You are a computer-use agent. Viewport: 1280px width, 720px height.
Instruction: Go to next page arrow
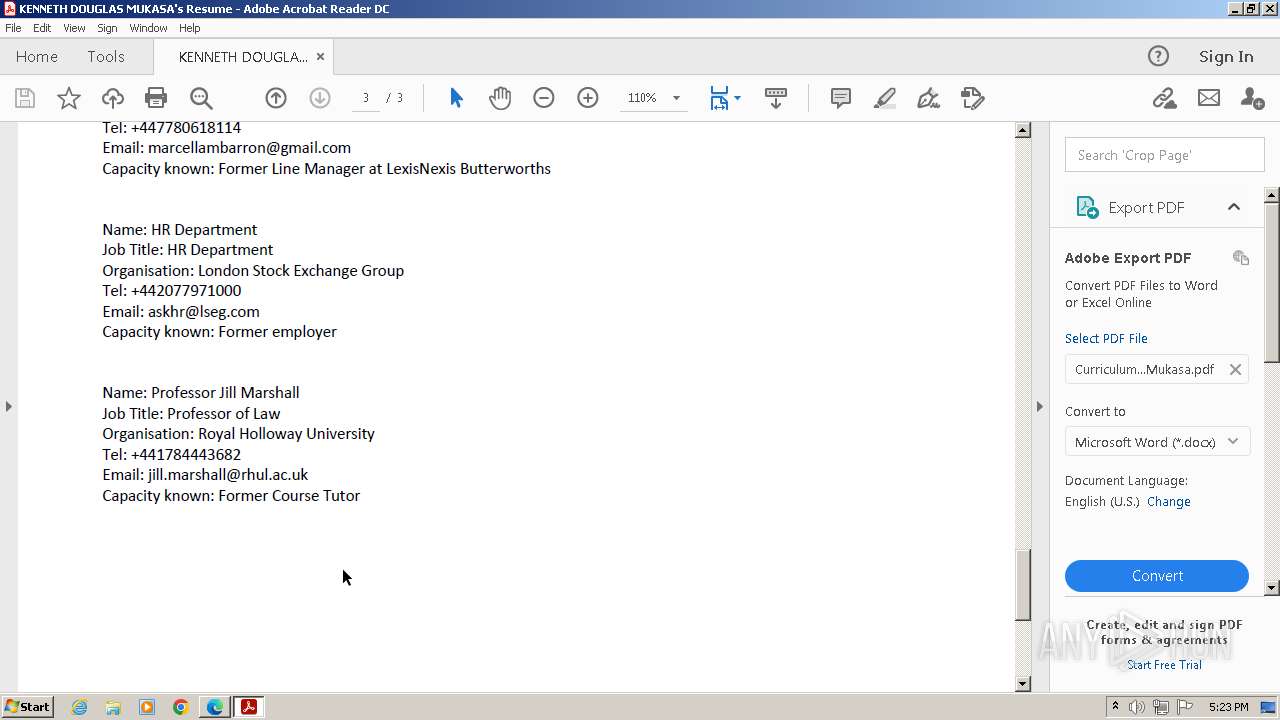click(x=320, y=98)
